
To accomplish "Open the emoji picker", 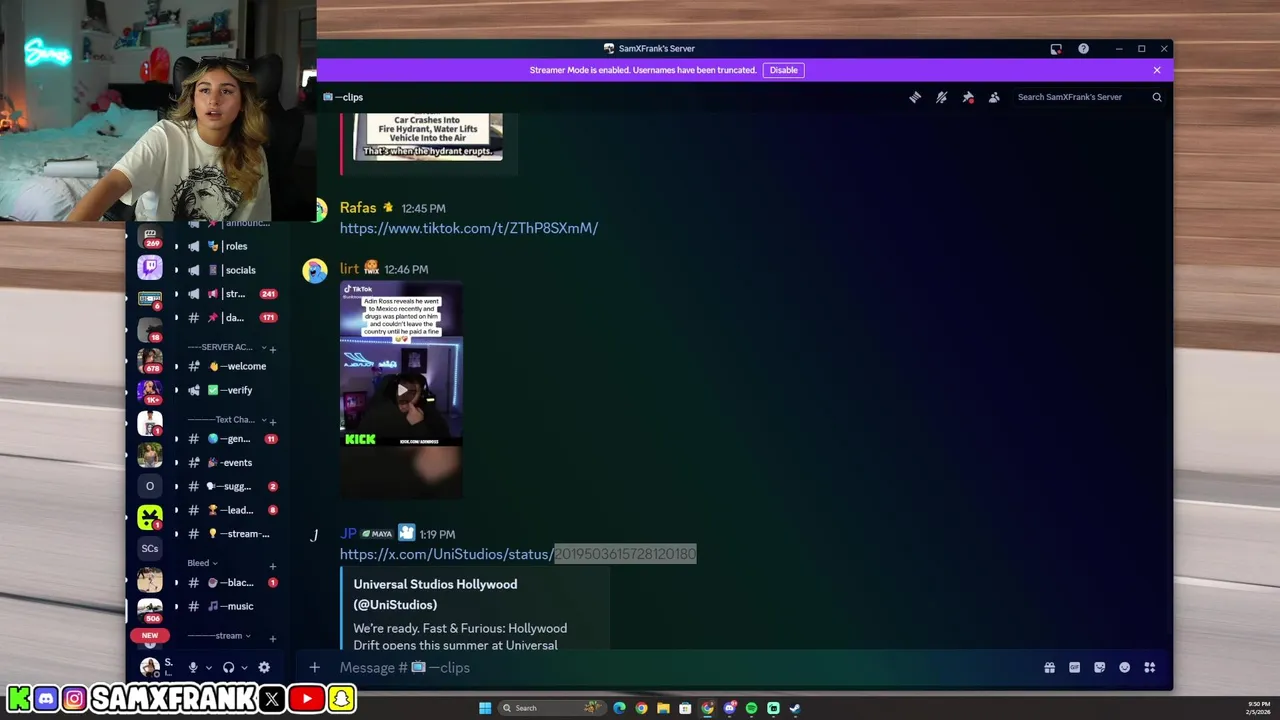I will coord(1124,667).
